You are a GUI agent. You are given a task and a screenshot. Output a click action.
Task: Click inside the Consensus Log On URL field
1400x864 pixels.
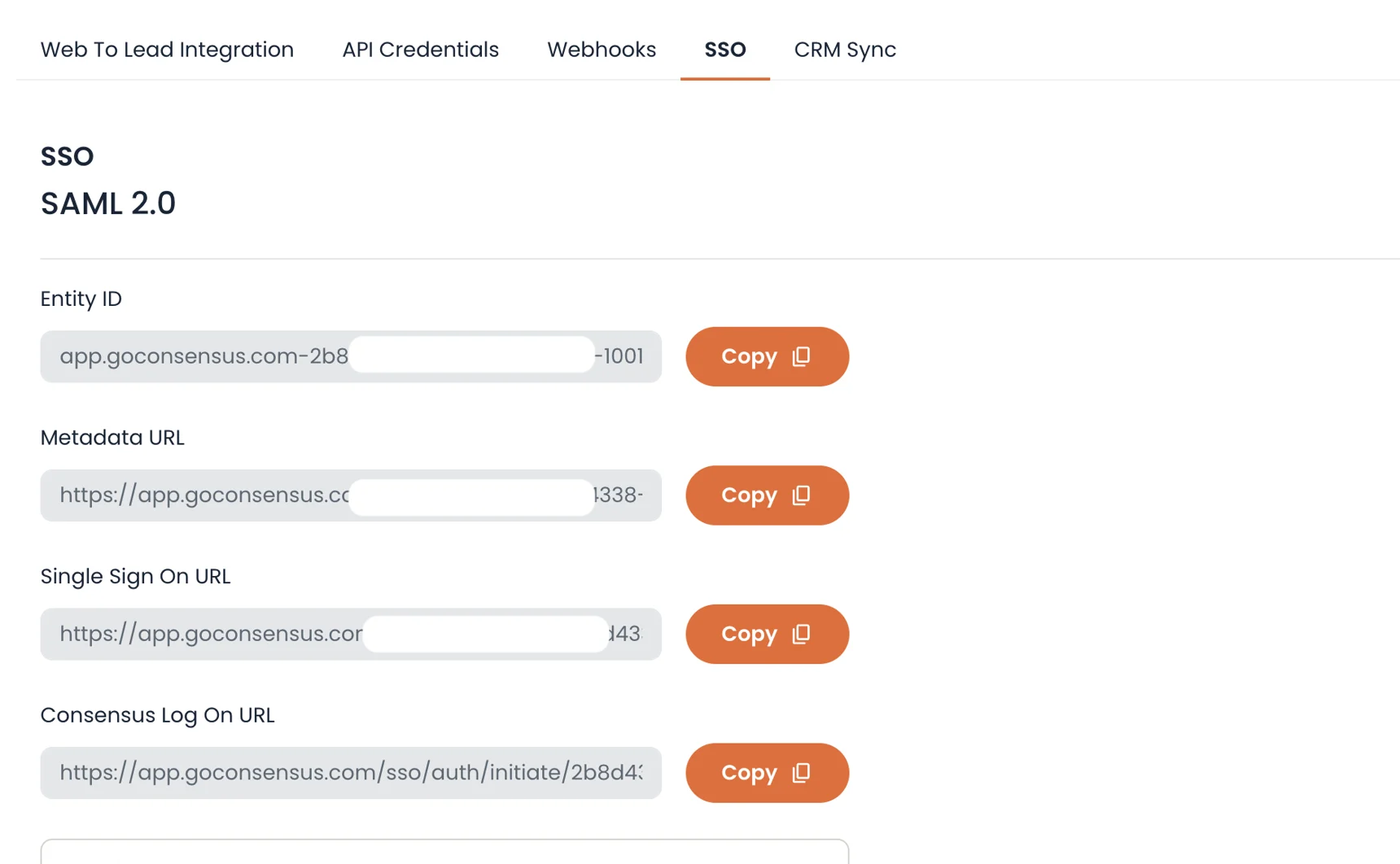click(x=351, y=773)
